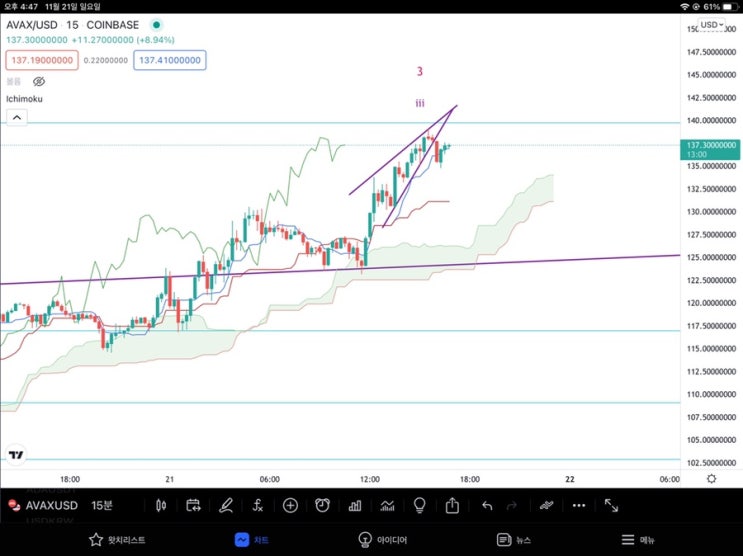
Task: Tap the blue buy price 137.41 button
Action: tap(170, 60)
